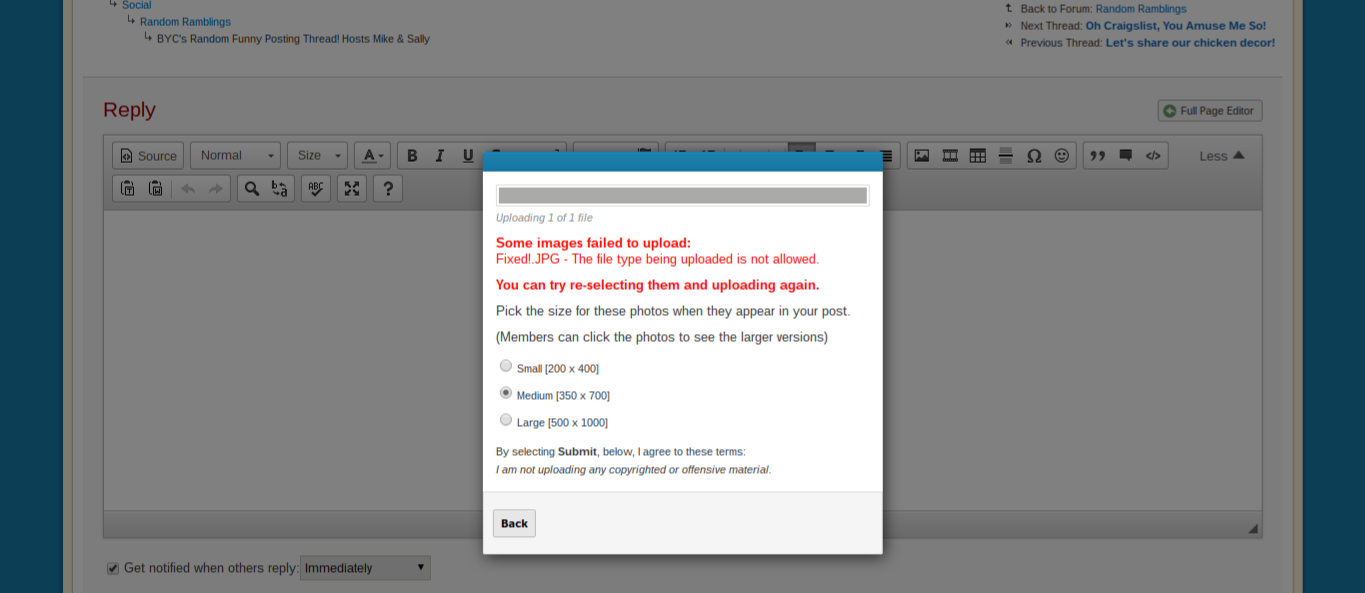The width and height of the screenshot is (1365, 593).
Task: Collapse the toolbar with the Less toggle
Action: (x=1222, y=156)
